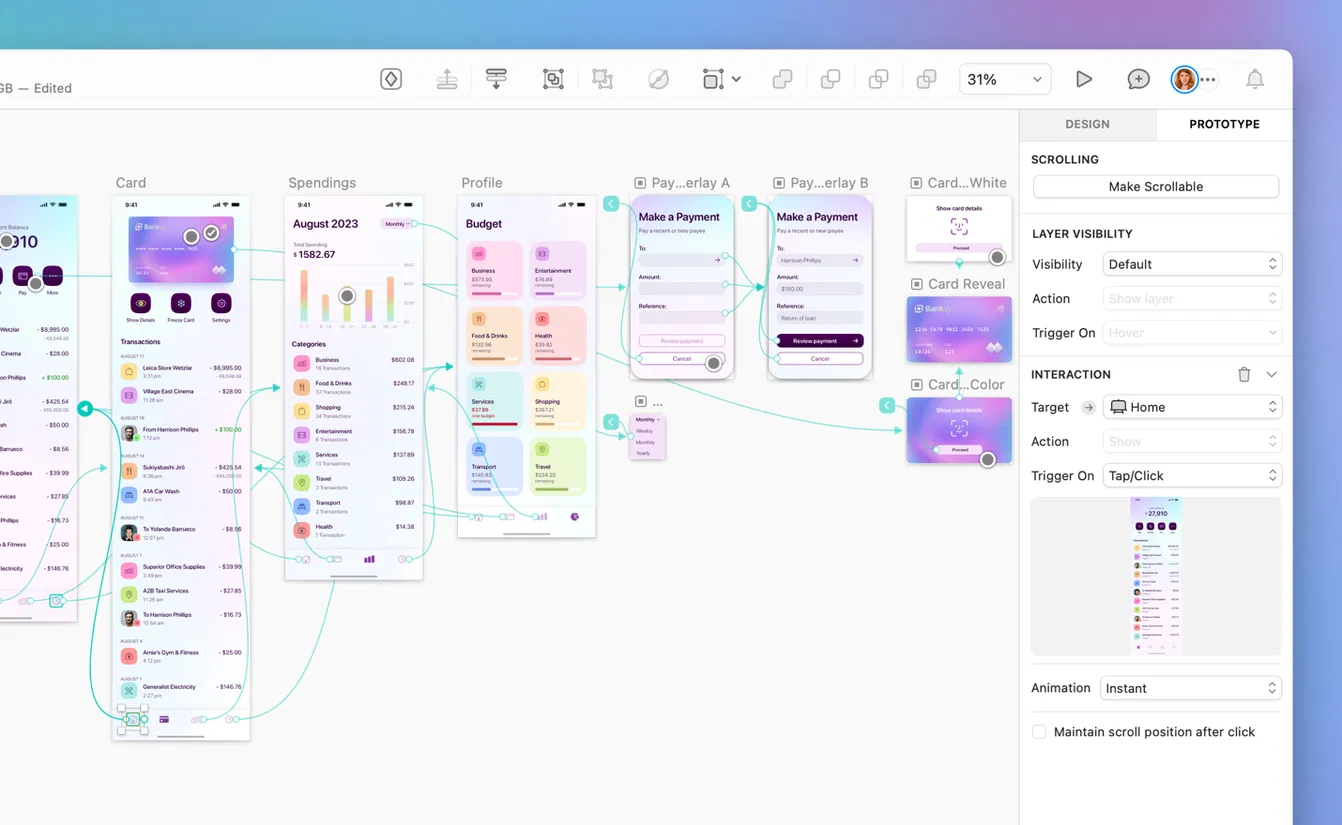
Task: Switch to the DESIGN tab
Action: coord(1087,124)
